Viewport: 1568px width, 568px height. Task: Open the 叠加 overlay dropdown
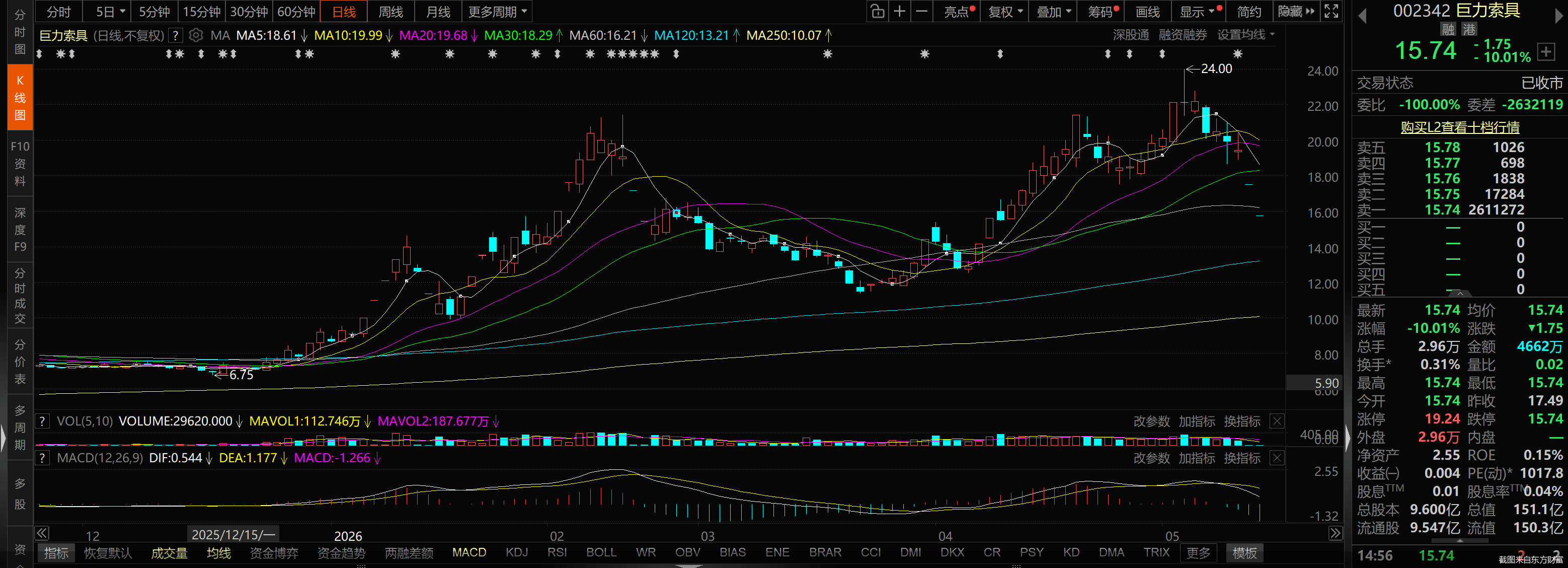tap(1054, 12)
